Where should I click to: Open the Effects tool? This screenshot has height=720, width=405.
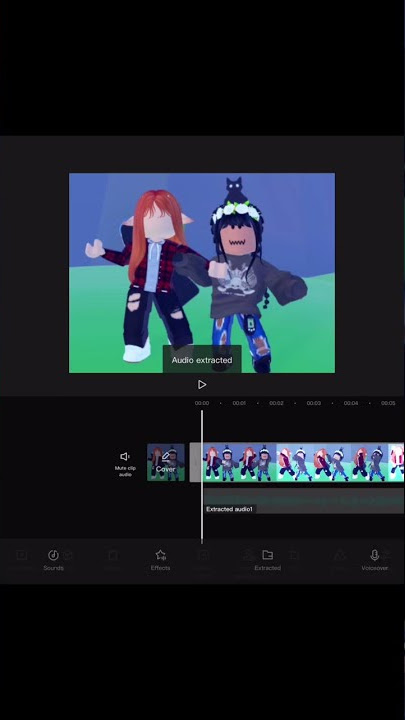point(160,560)
